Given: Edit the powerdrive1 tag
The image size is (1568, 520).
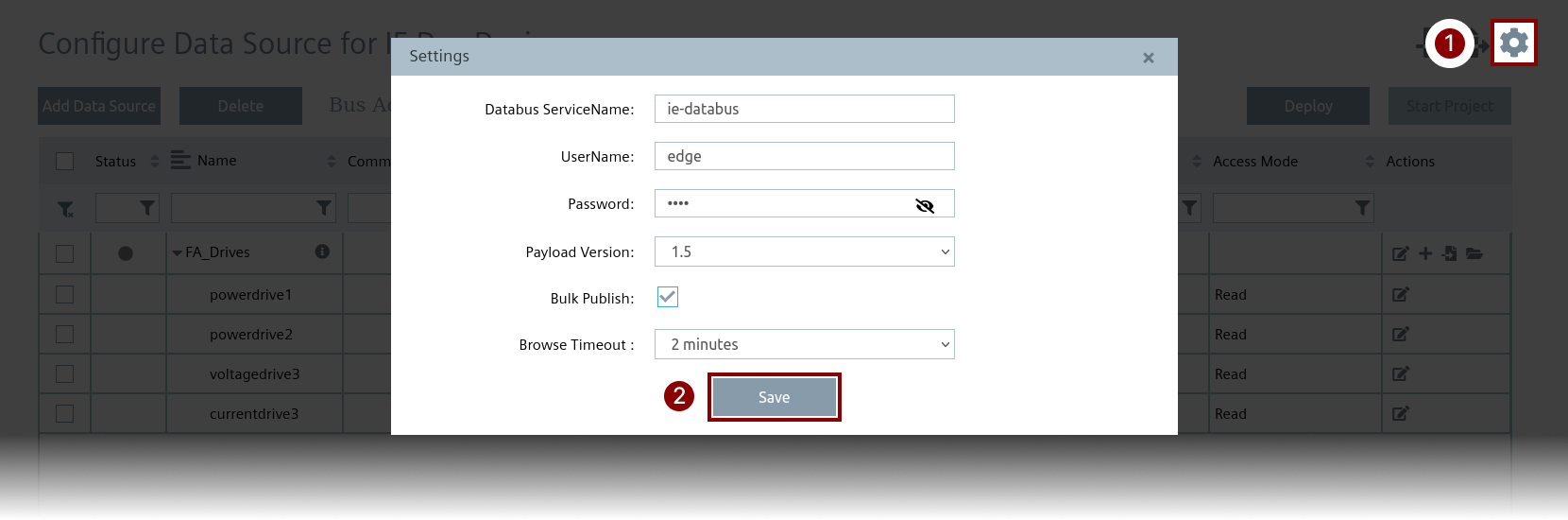Looking at the screenshot, I should (x=1401, y=295).
